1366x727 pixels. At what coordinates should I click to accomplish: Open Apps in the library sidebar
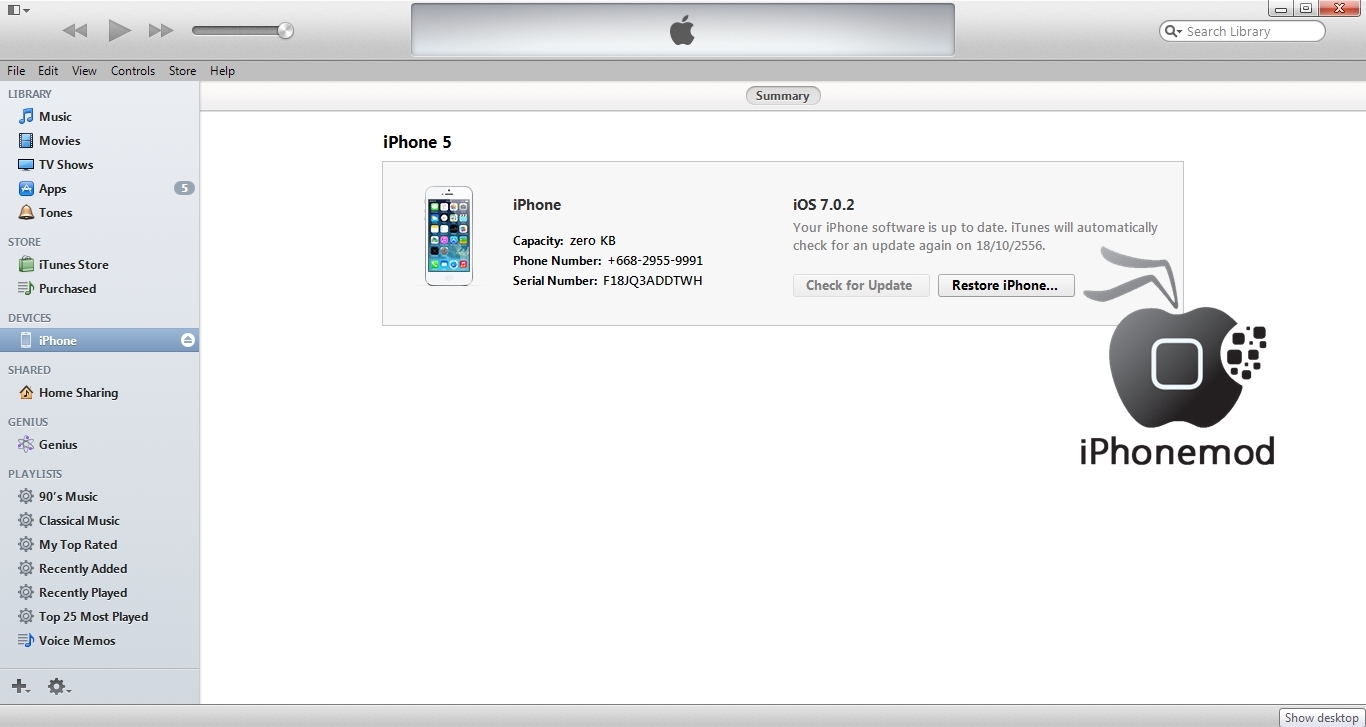click(52, 189)
